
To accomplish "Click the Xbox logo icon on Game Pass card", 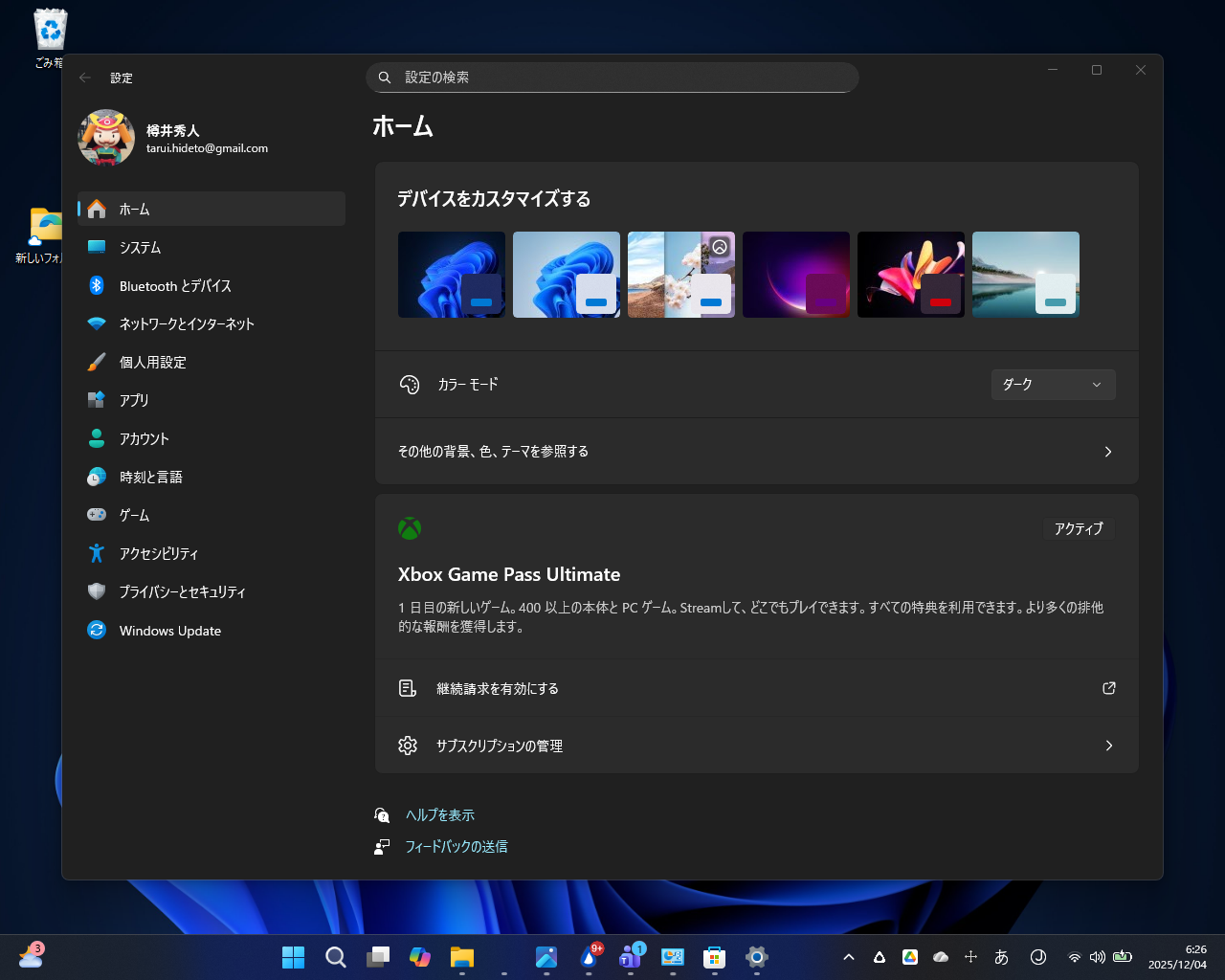I will pos(410,528).
